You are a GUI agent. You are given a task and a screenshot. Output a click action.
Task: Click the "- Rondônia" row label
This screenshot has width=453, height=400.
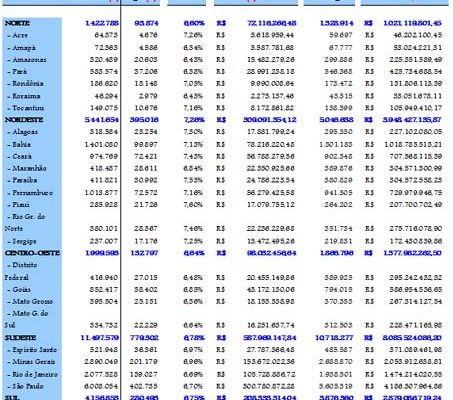click(25, 83)
